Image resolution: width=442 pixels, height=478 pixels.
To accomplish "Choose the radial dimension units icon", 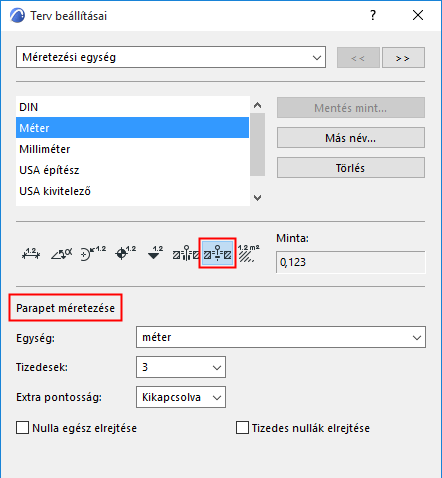I will 93,254.
